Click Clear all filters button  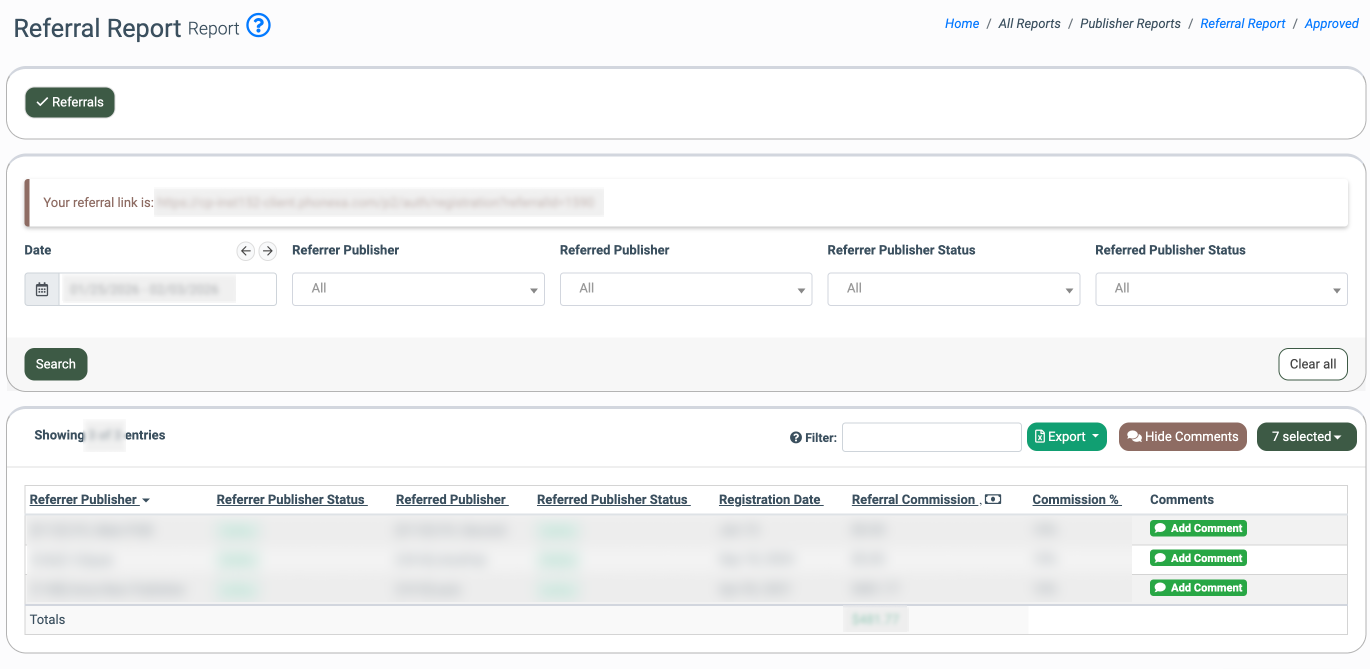click(x=1312, y=364)
